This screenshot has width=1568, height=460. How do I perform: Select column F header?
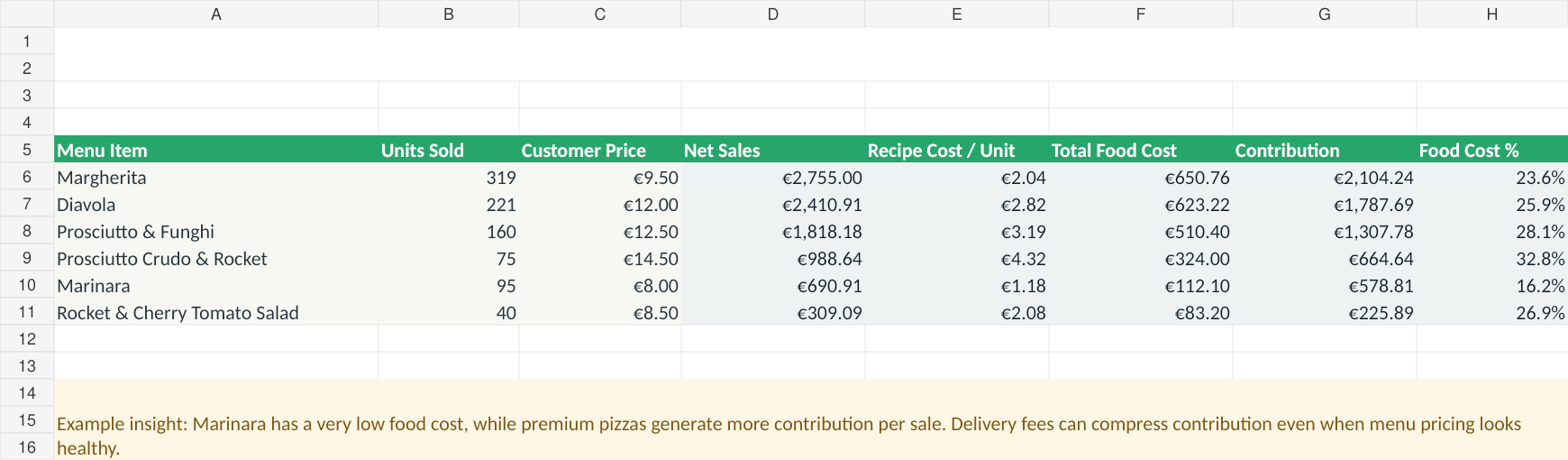(x=1141, y=14)
